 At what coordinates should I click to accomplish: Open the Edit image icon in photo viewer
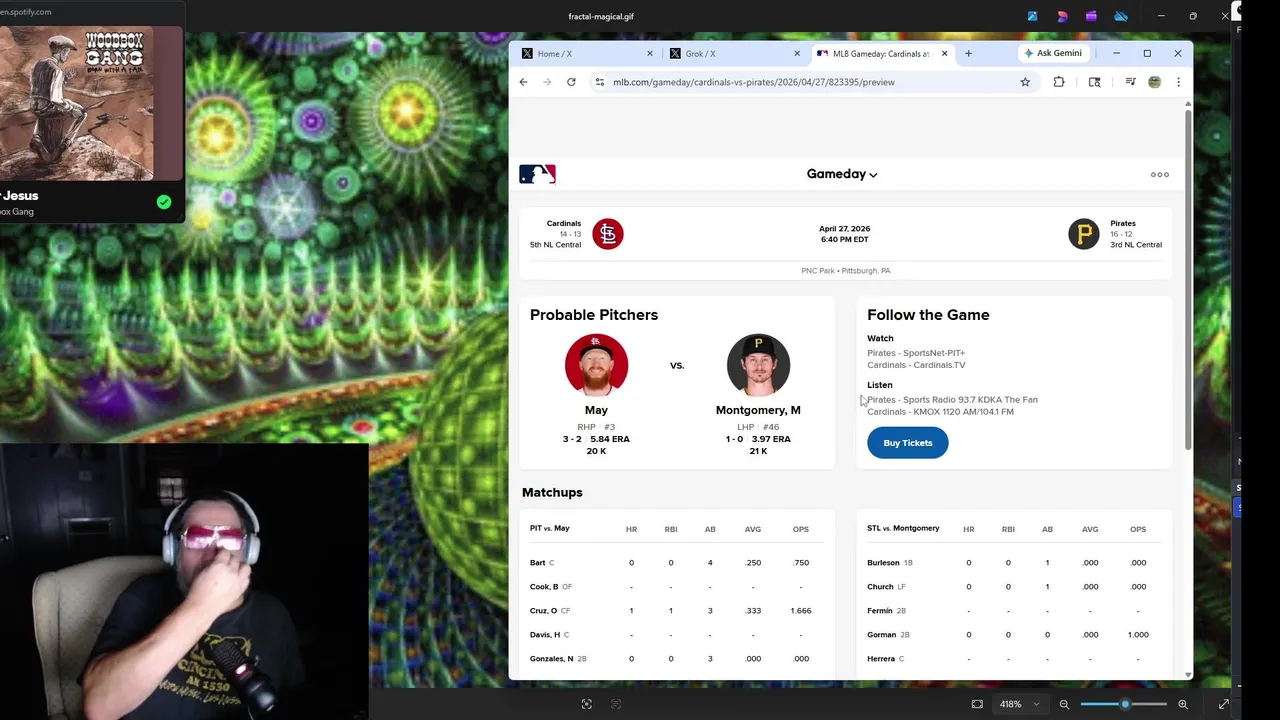(x=1033, y=16)
